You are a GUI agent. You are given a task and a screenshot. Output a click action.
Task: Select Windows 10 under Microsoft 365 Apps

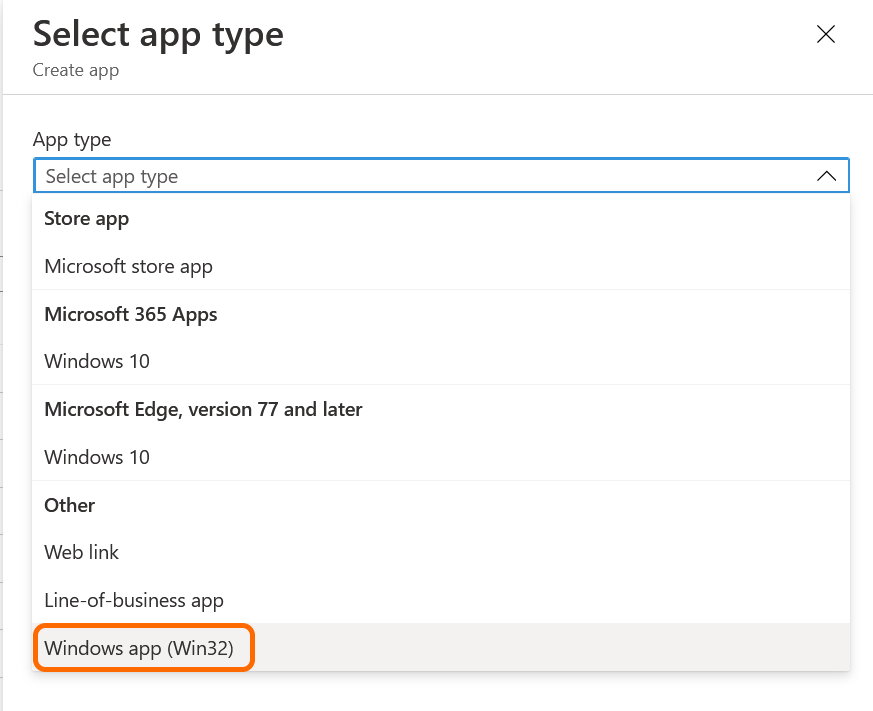97,361
